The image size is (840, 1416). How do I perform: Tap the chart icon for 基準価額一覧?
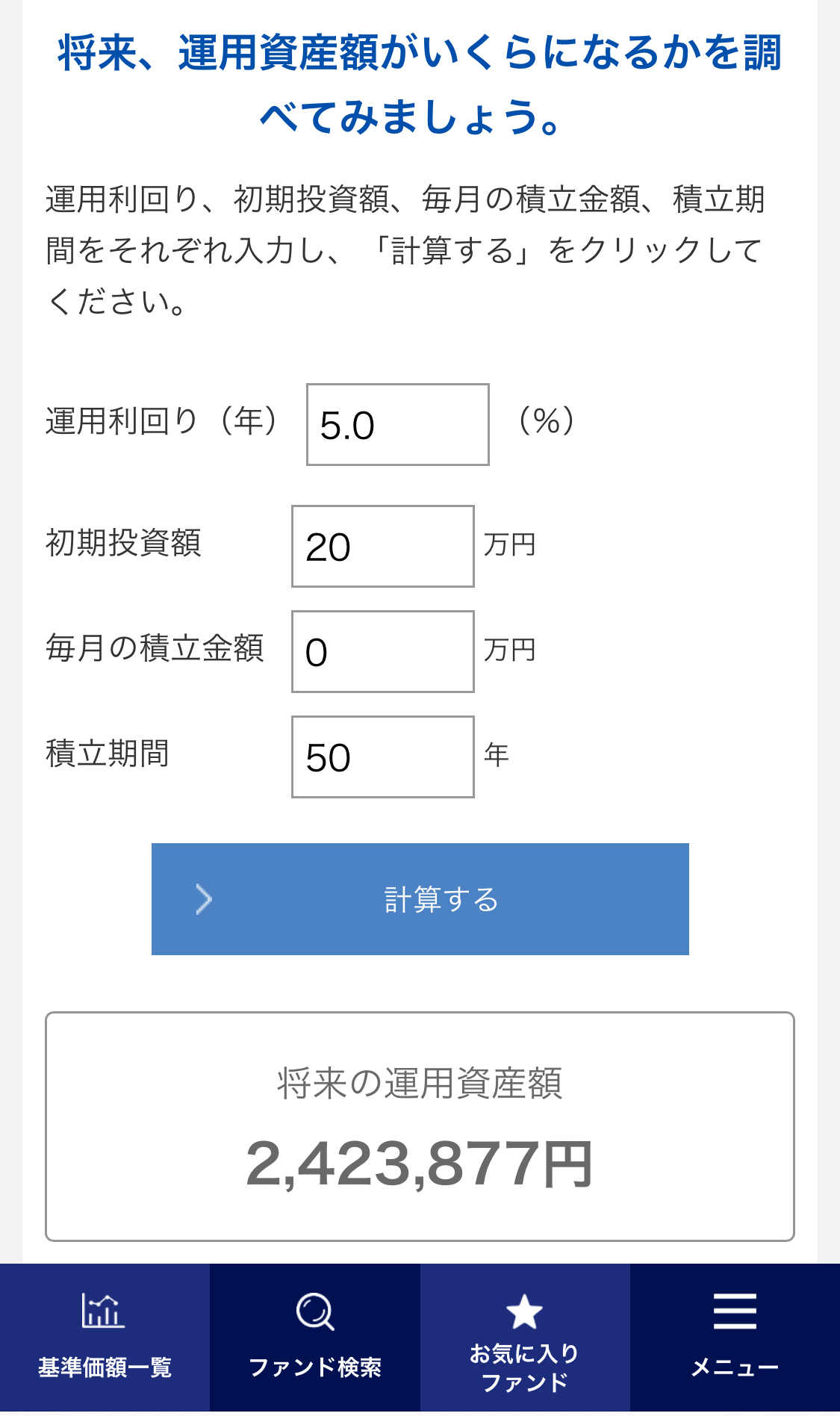click(x=103, y=1311)
